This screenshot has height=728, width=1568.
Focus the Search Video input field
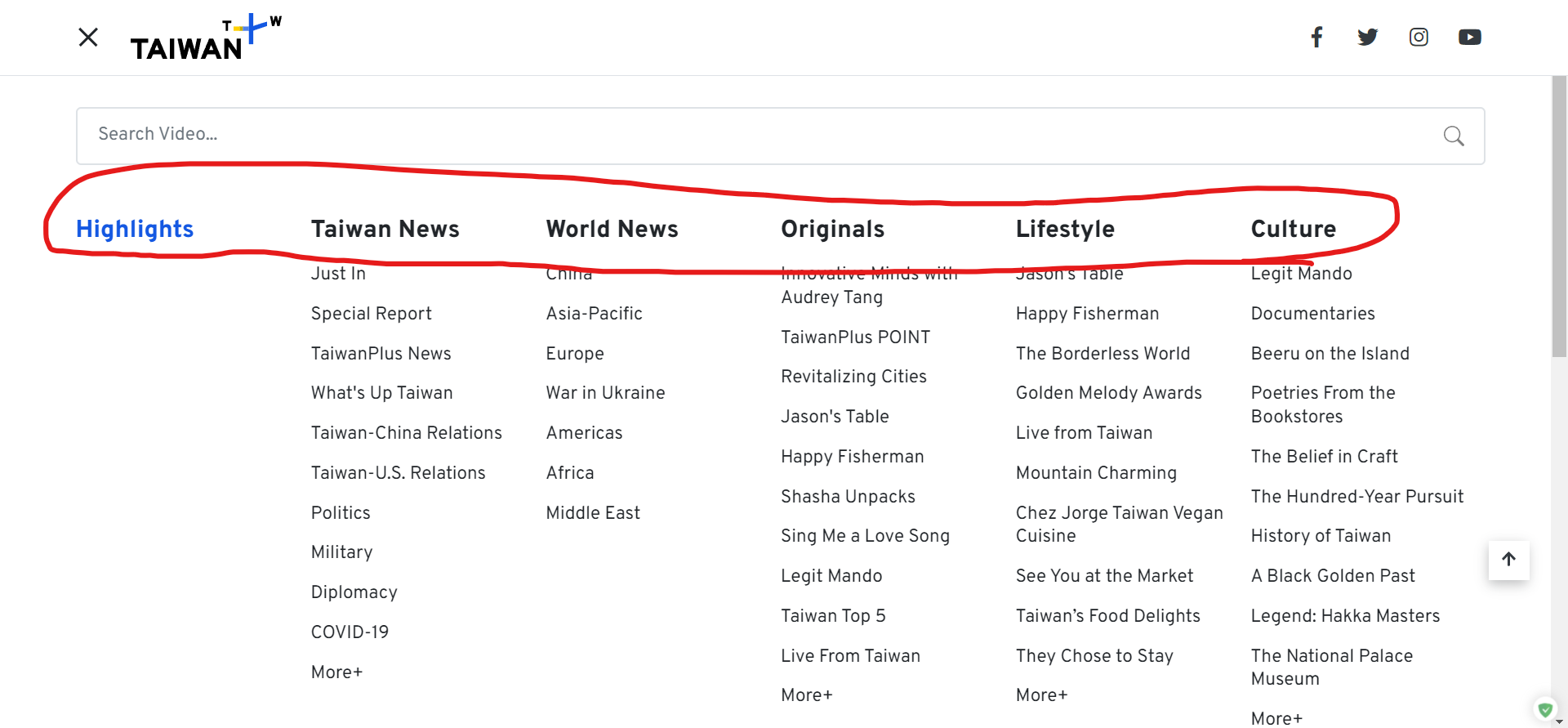781,136
